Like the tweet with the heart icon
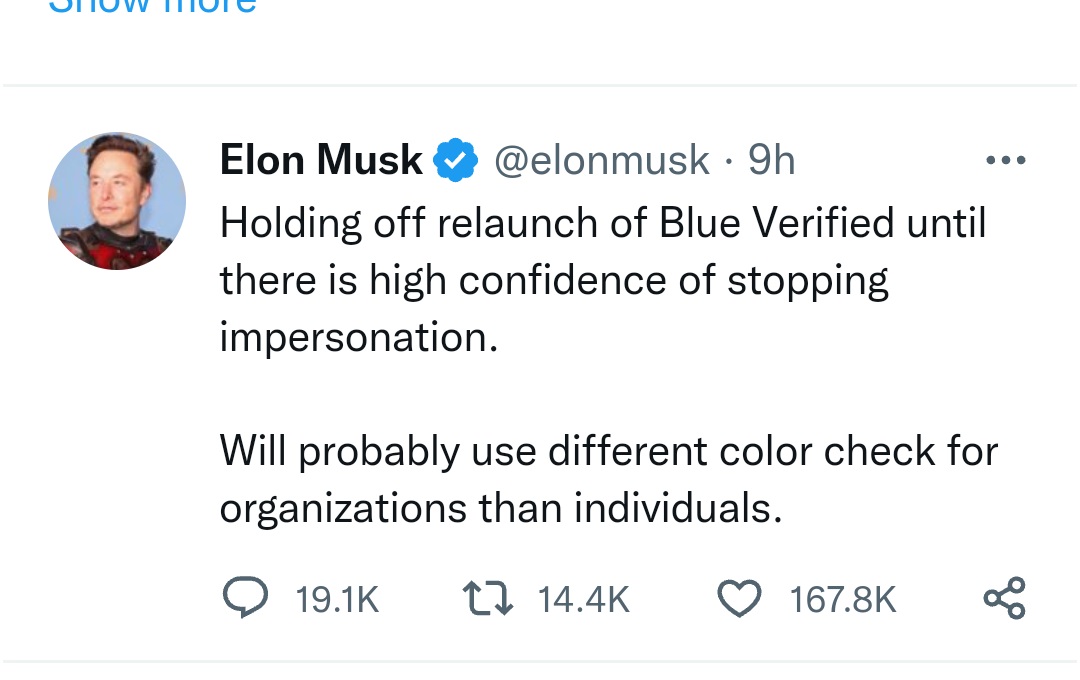Image resolution: width=1080 pixels, height=680 pixels. 740,599
